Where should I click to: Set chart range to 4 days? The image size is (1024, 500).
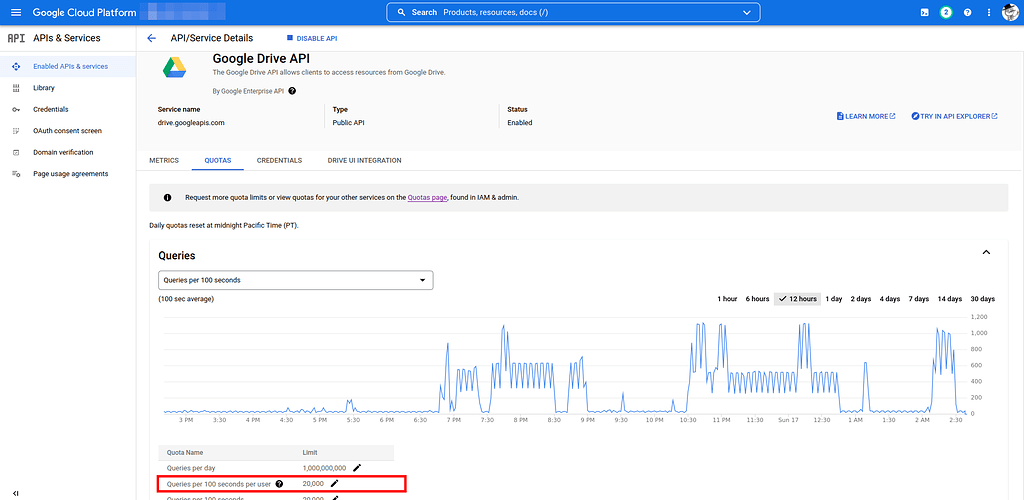pos(889,299)
